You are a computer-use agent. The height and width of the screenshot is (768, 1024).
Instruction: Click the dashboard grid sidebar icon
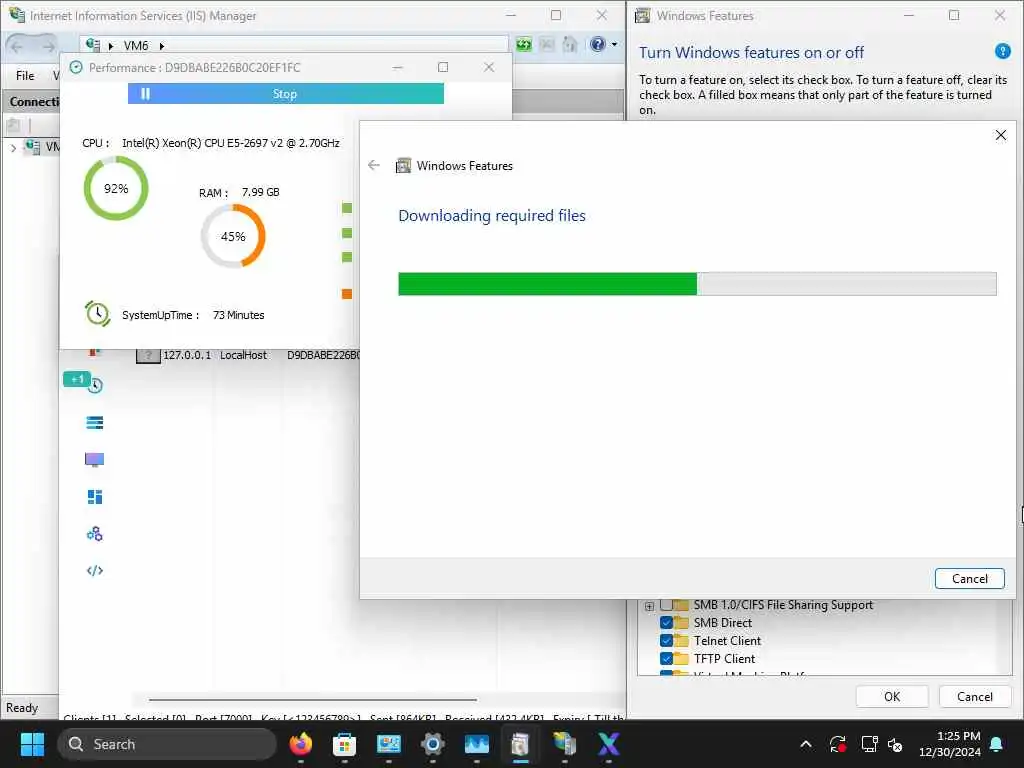[x=95, y=497]
